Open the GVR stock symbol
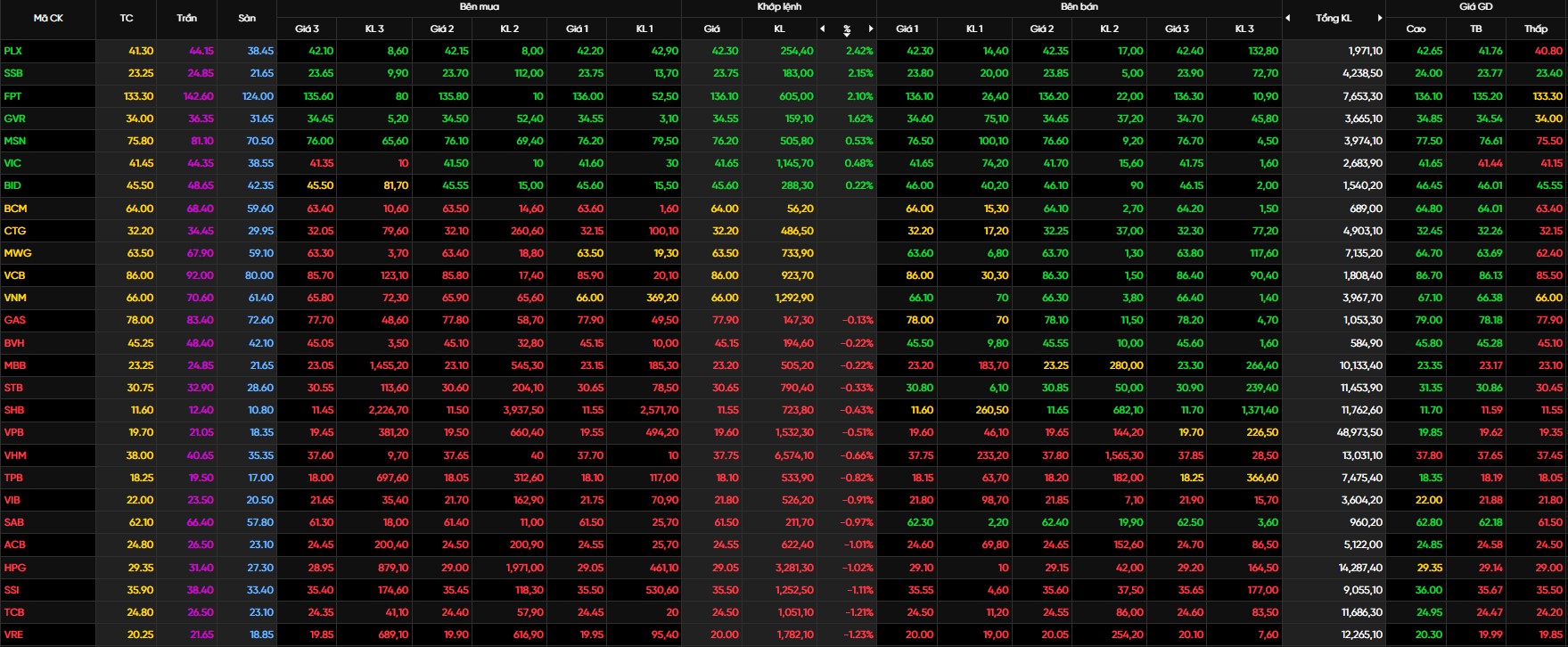 [x=14, y=119]
